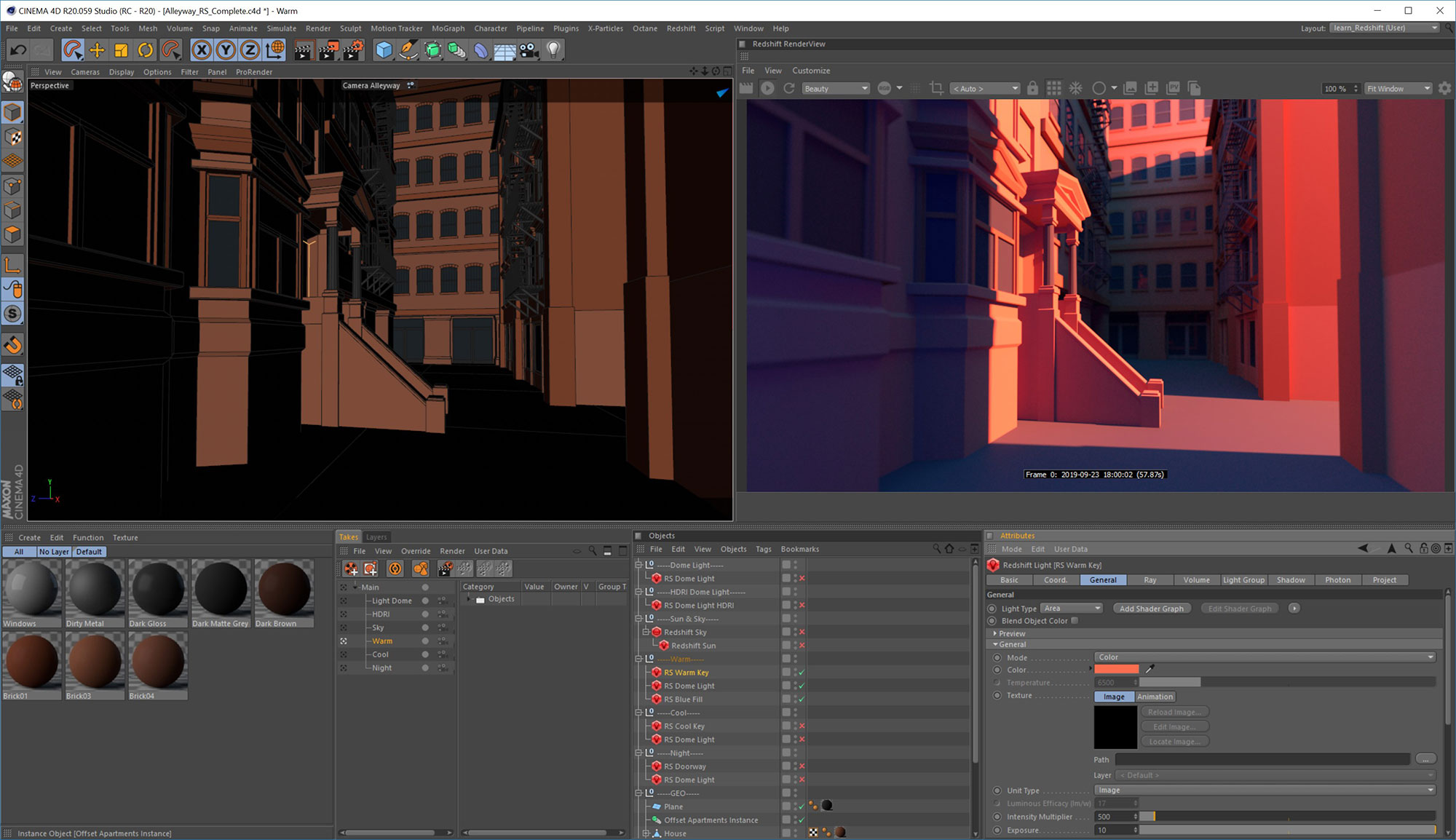
Task: Start rendering with the RenderView play button
Action: click(767, 88)
